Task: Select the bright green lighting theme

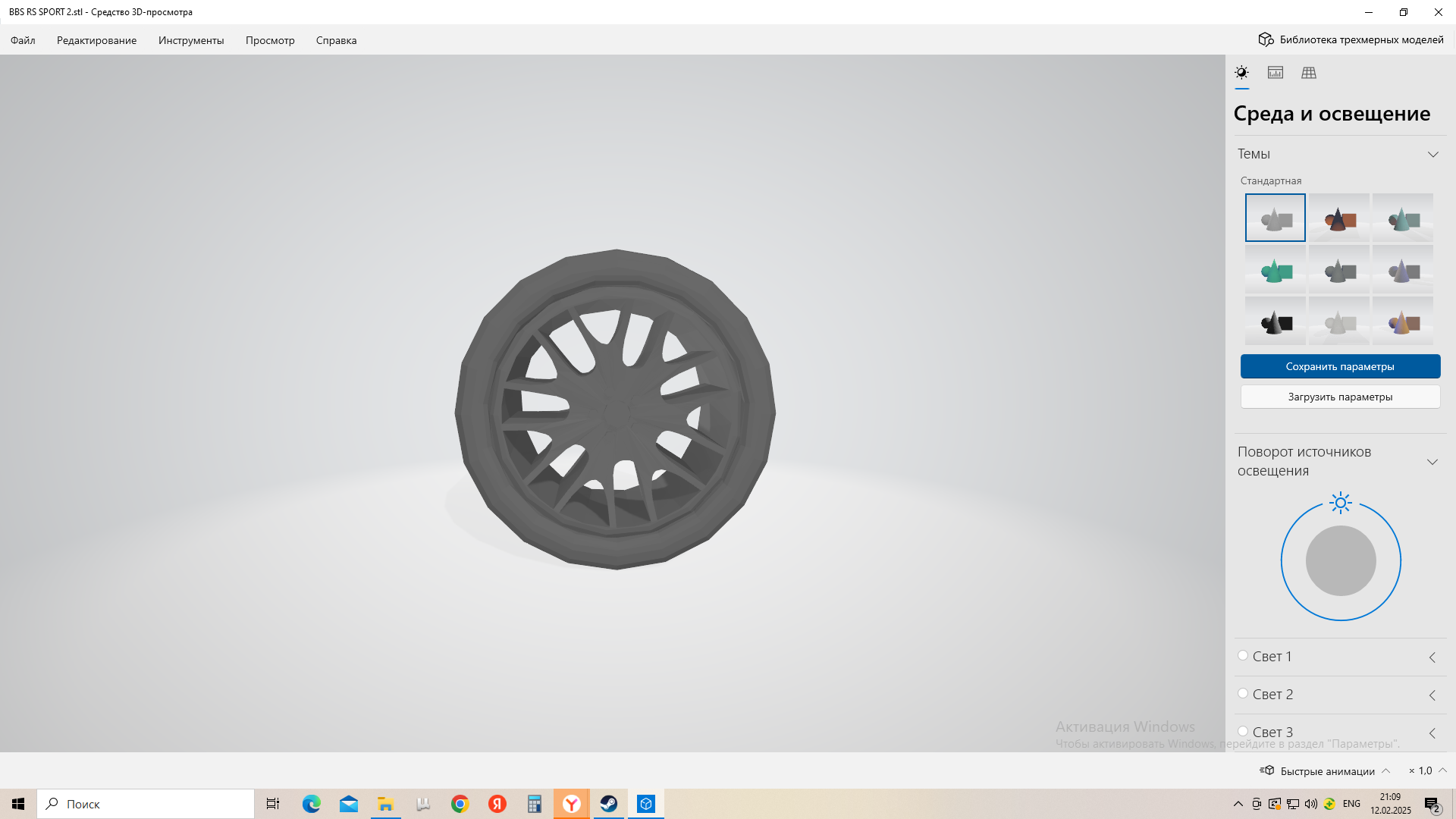Action: tap(1276, 269)
